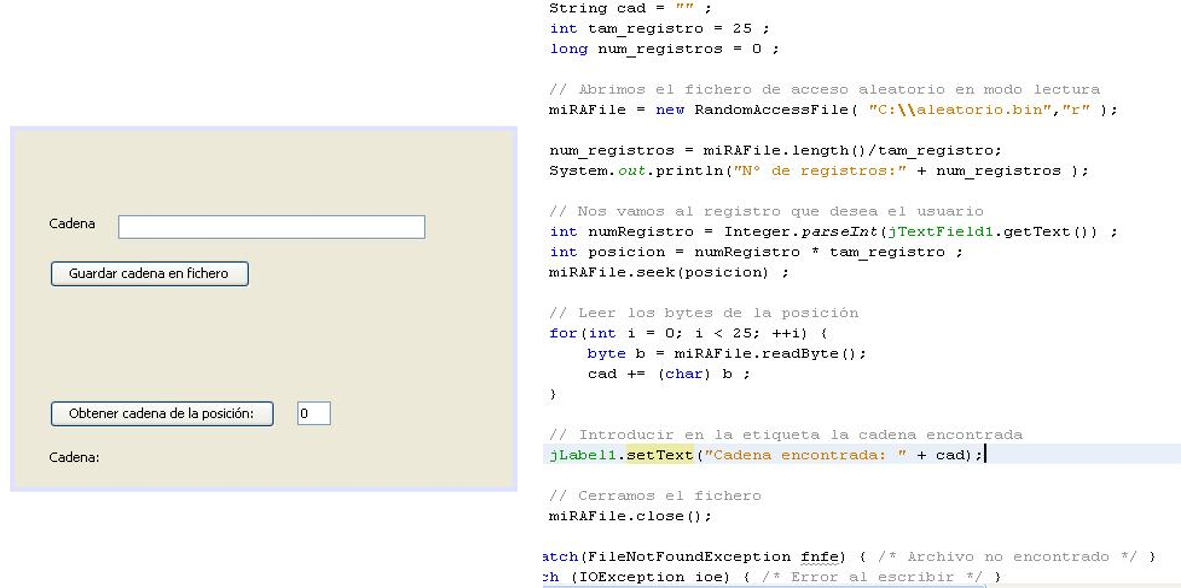Click the comment 'Abrimos el fichero de acceso aleatorio'

(825, 89)
